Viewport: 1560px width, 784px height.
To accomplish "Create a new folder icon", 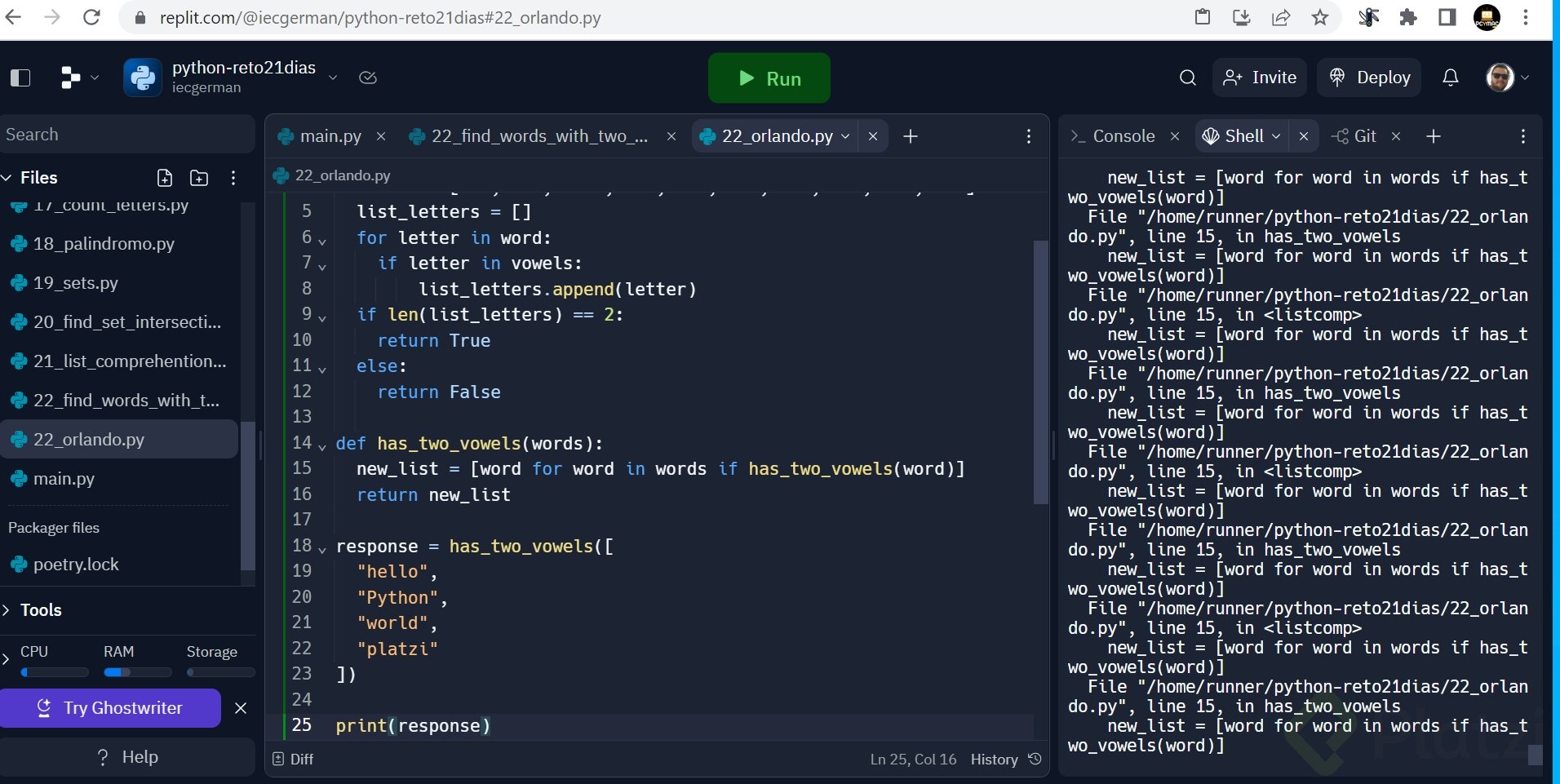I will (x=199, y=178).
